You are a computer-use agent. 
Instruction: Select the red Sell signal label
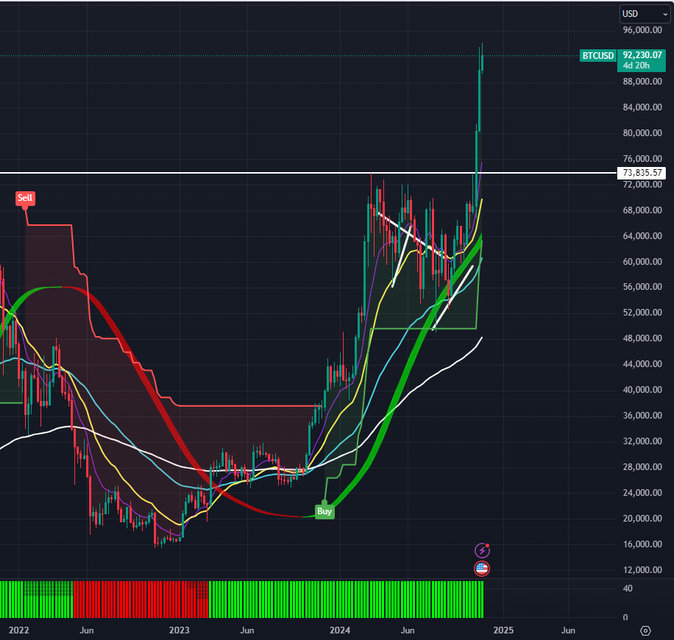25,198
